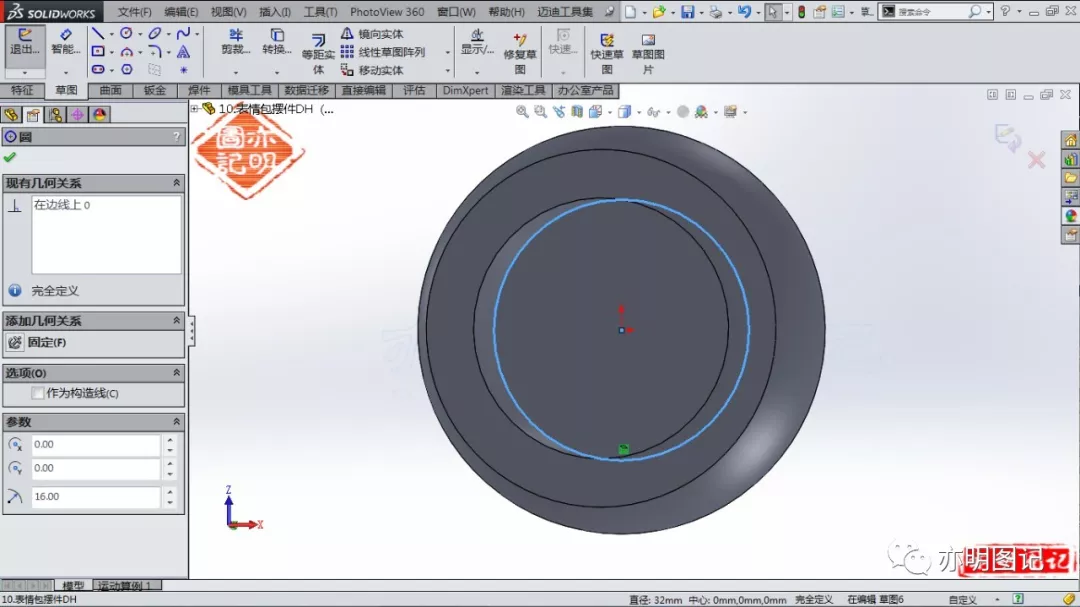This screenshot has height=607, width=1080.
Task: Select the Straight Slot tool
Action: [98, 70]
